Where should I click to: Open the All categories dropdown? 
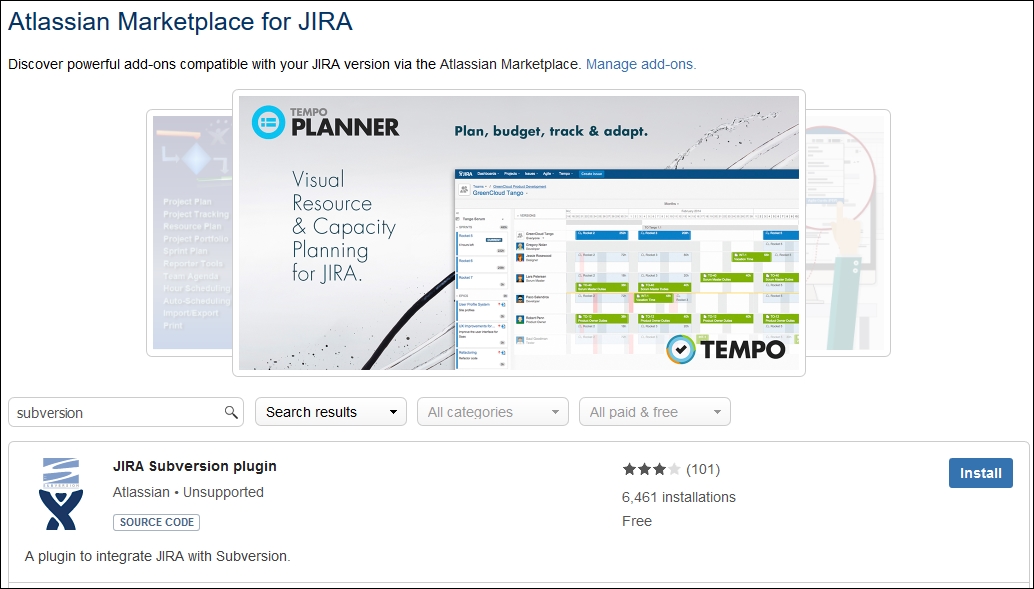point(493,412)
